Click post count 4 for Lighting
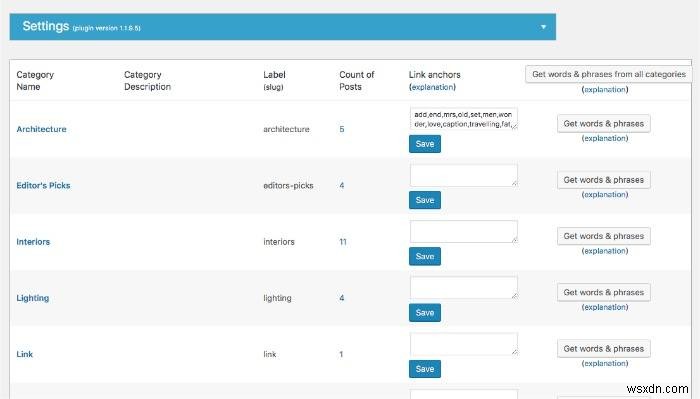This screenshot has width=700, height=399. pyautogui.click(x=342, y=298)
